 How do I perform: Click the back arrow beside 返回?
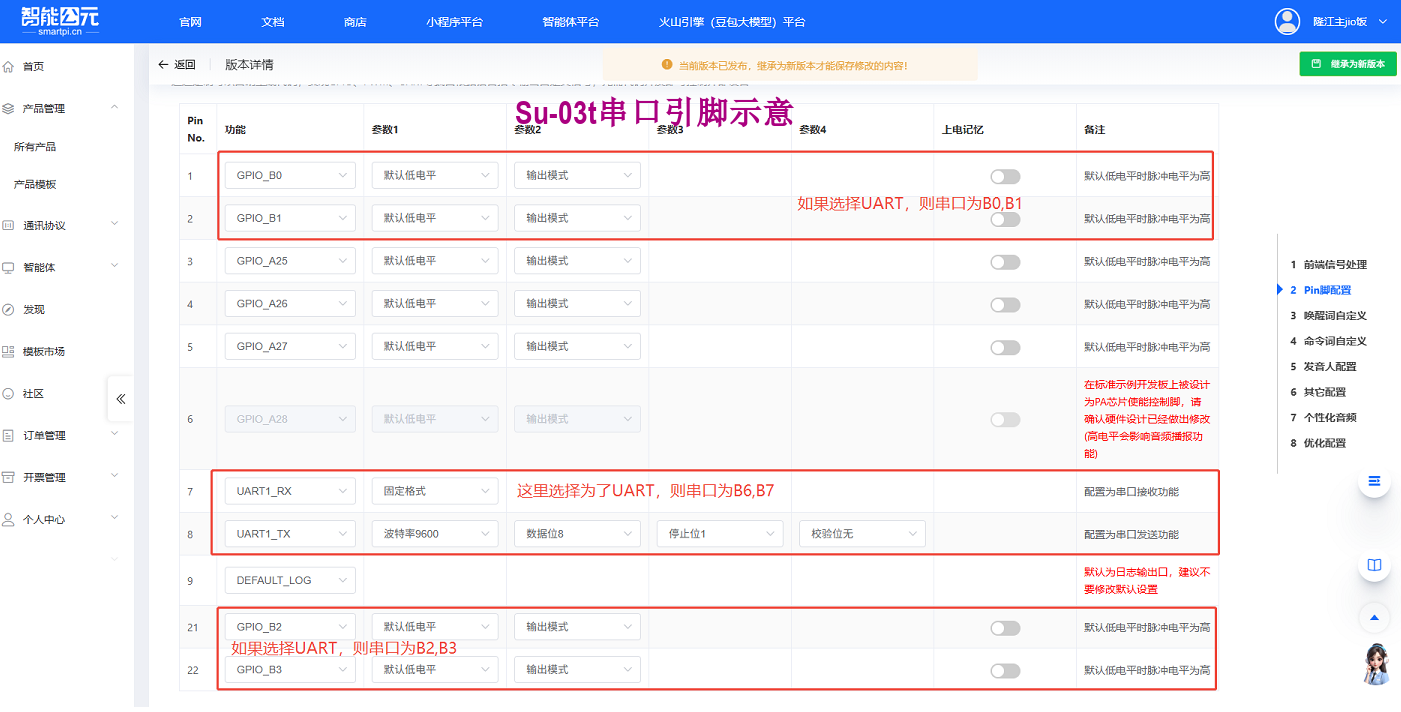pyautogui.click(x=162, y=63)
